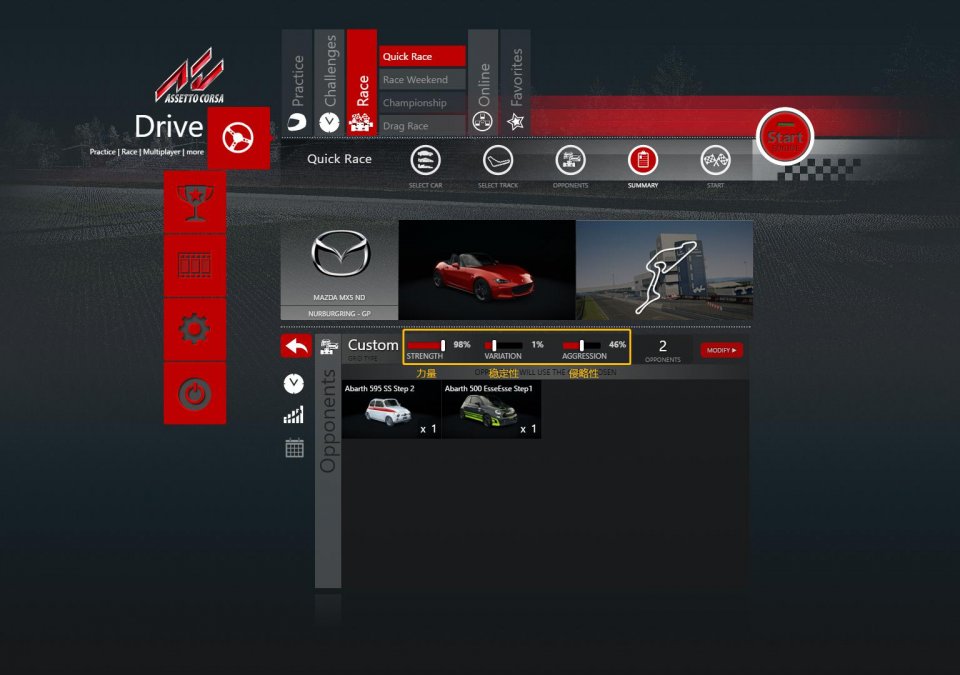This screenshot has width=960, height=675.
Task: Open the trophy achievements tile
Action: (x=195, y=202)
